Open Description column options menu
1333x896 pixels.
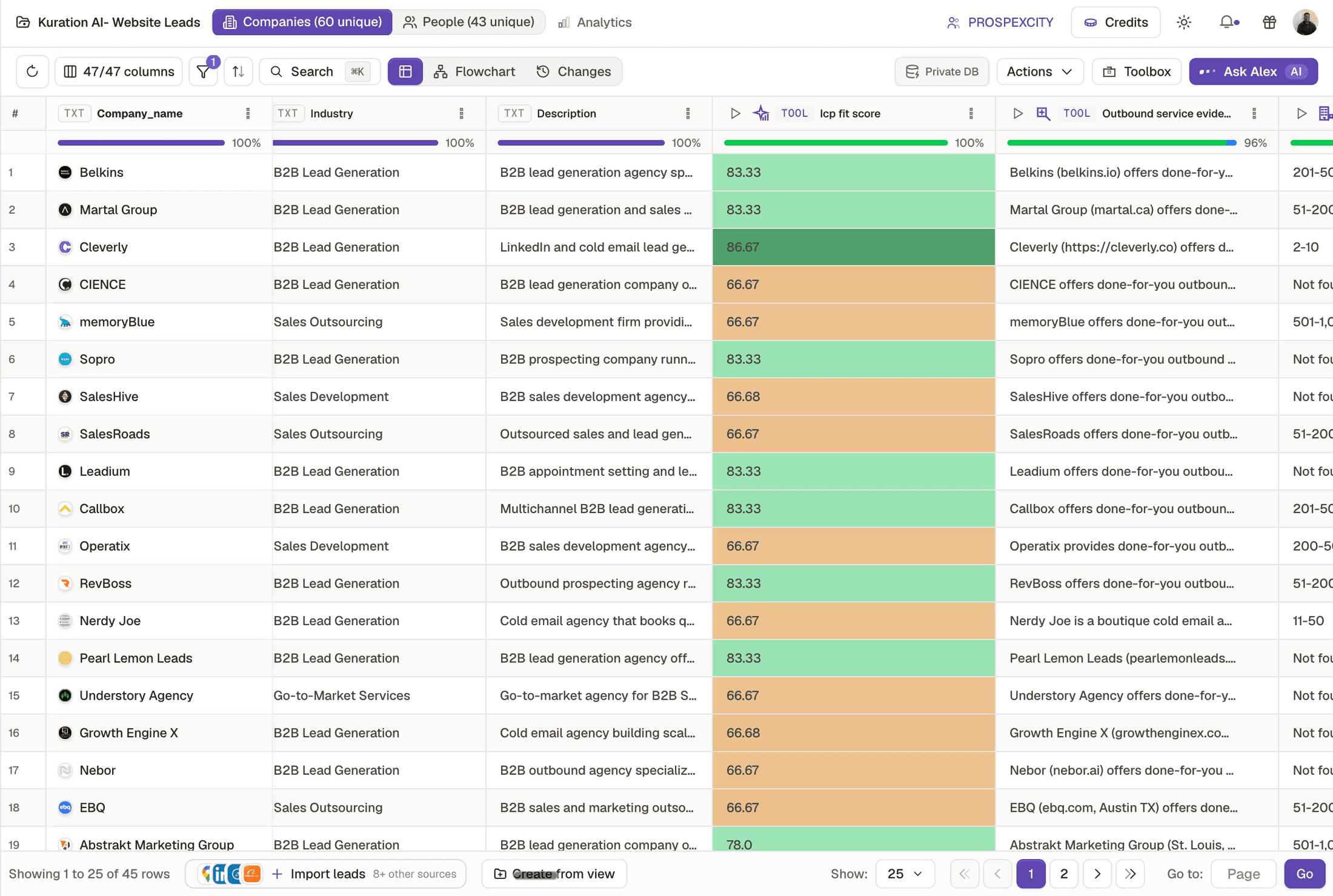(x=688, y=113)
